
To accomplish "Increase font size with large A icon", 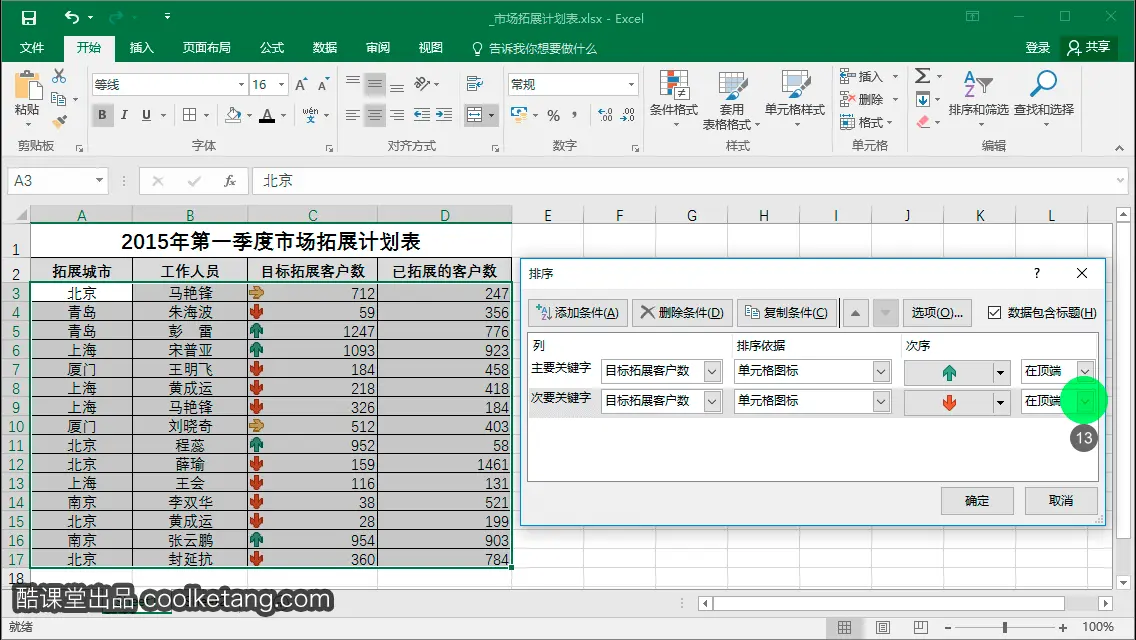I will click(x=301, y=85).
